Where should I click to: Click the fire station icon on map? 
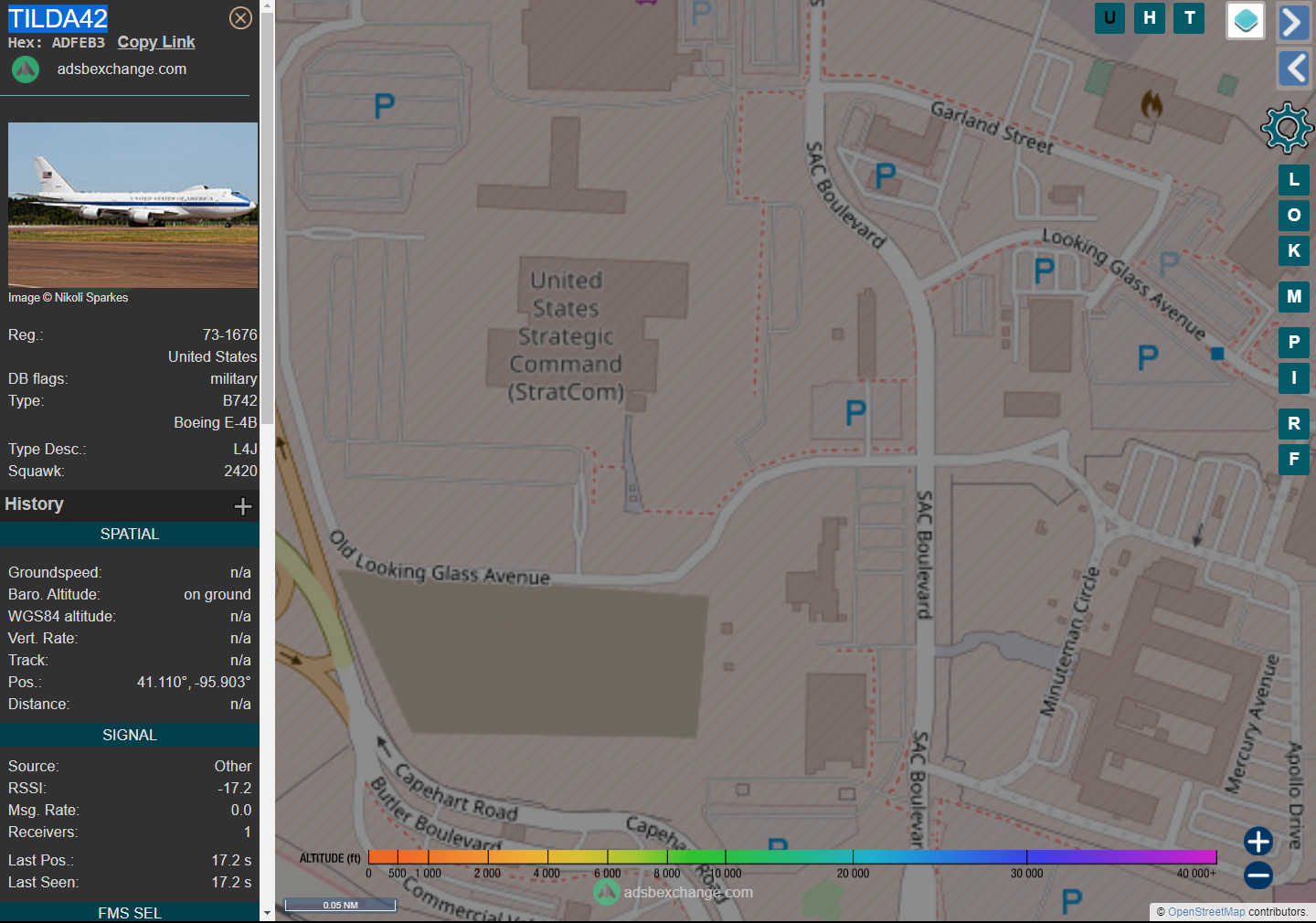click(x=1151, y=104)
